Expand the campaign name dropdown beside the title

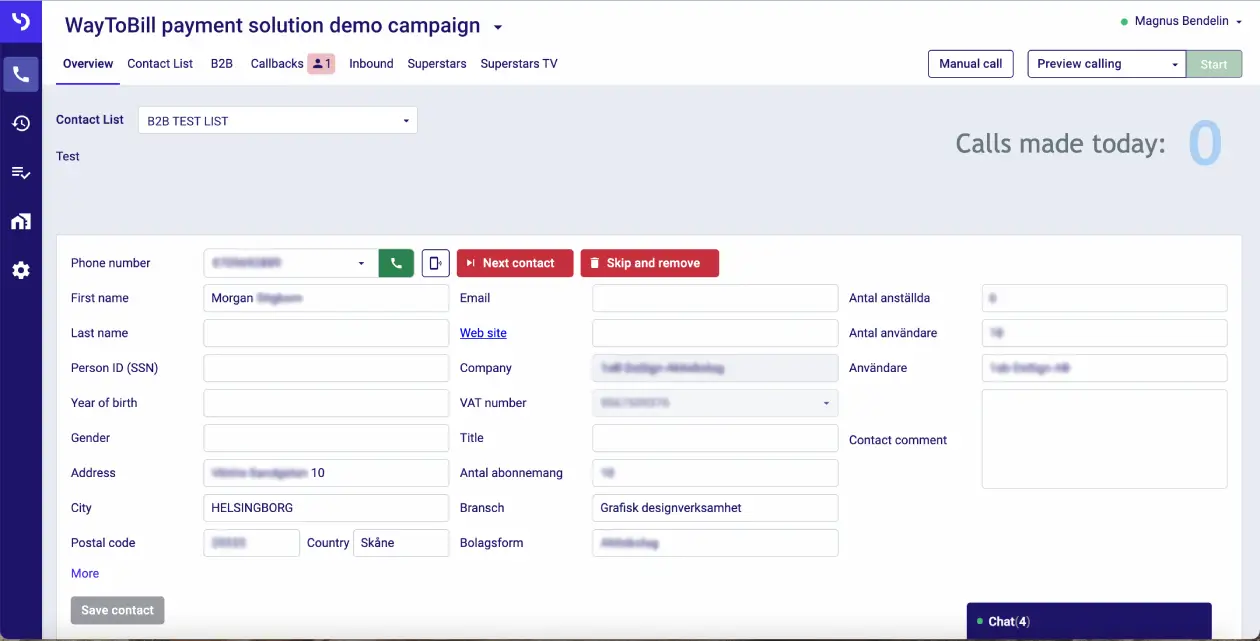497,27
